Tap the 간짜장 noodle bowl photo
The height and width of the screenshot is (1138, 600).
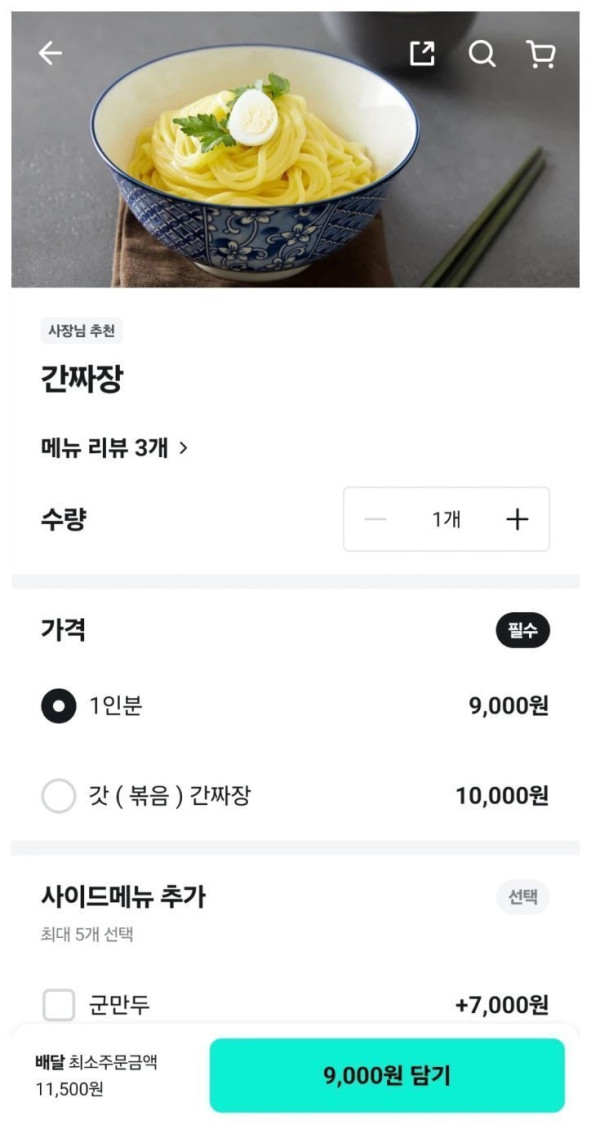295,149
